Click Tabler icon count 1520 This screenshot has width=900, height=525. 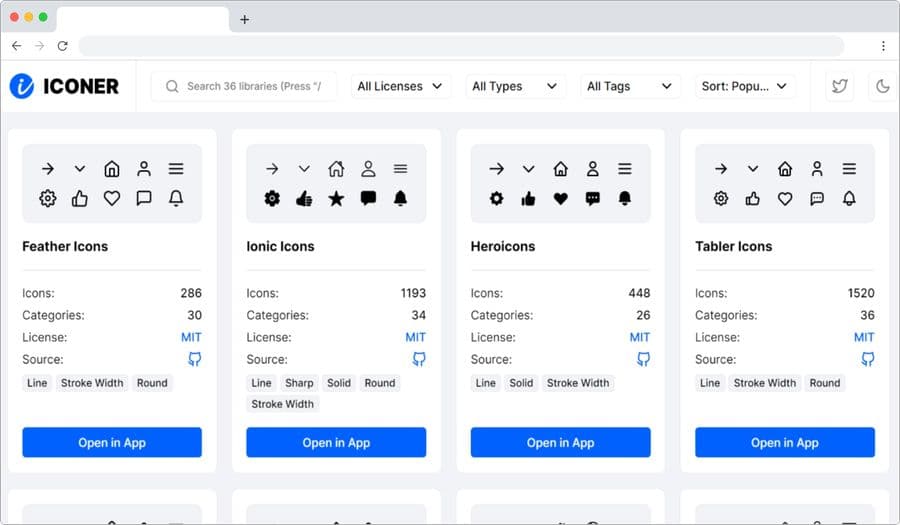tap(861, 293)
